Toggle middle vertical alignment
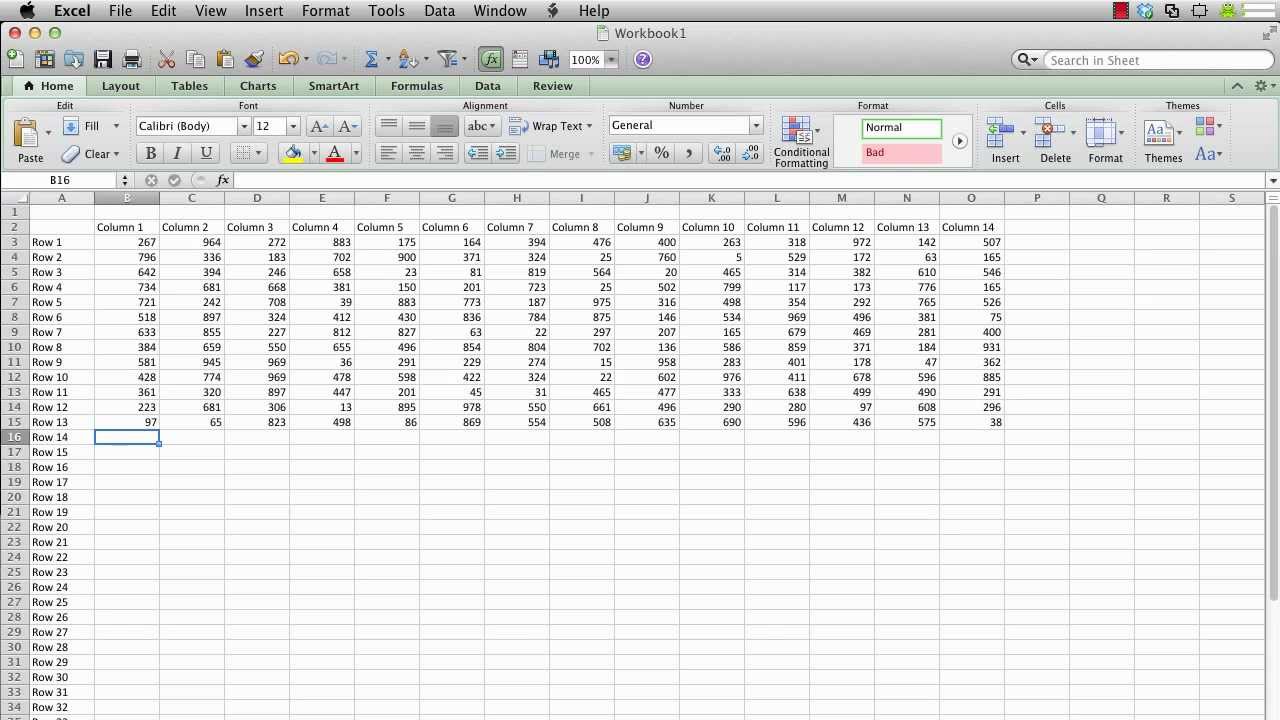 coord(417,126)
